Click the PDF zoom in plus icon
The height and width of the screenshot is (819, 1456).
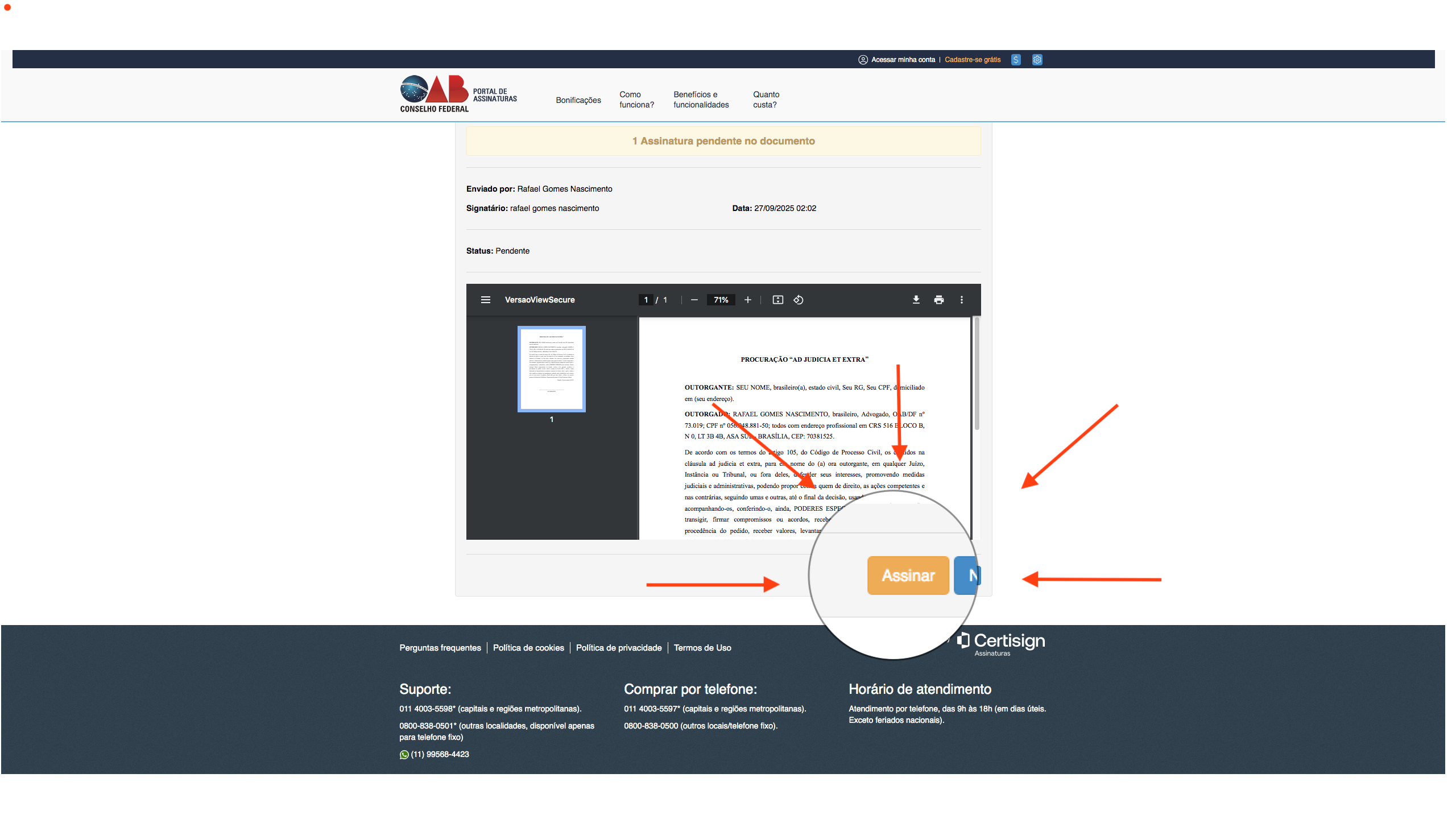pos(748,300)
